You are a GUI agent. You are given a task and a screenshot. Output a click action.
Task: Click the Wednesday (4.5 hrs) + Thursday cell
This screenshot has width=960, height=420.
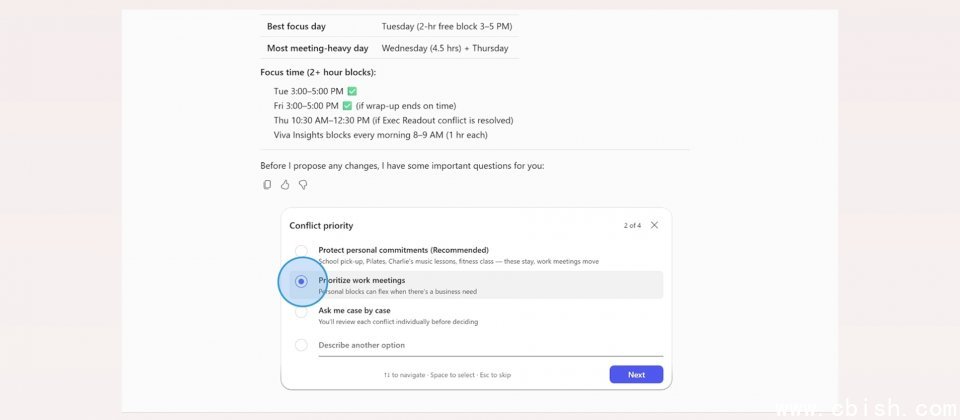tap(445, 48)
